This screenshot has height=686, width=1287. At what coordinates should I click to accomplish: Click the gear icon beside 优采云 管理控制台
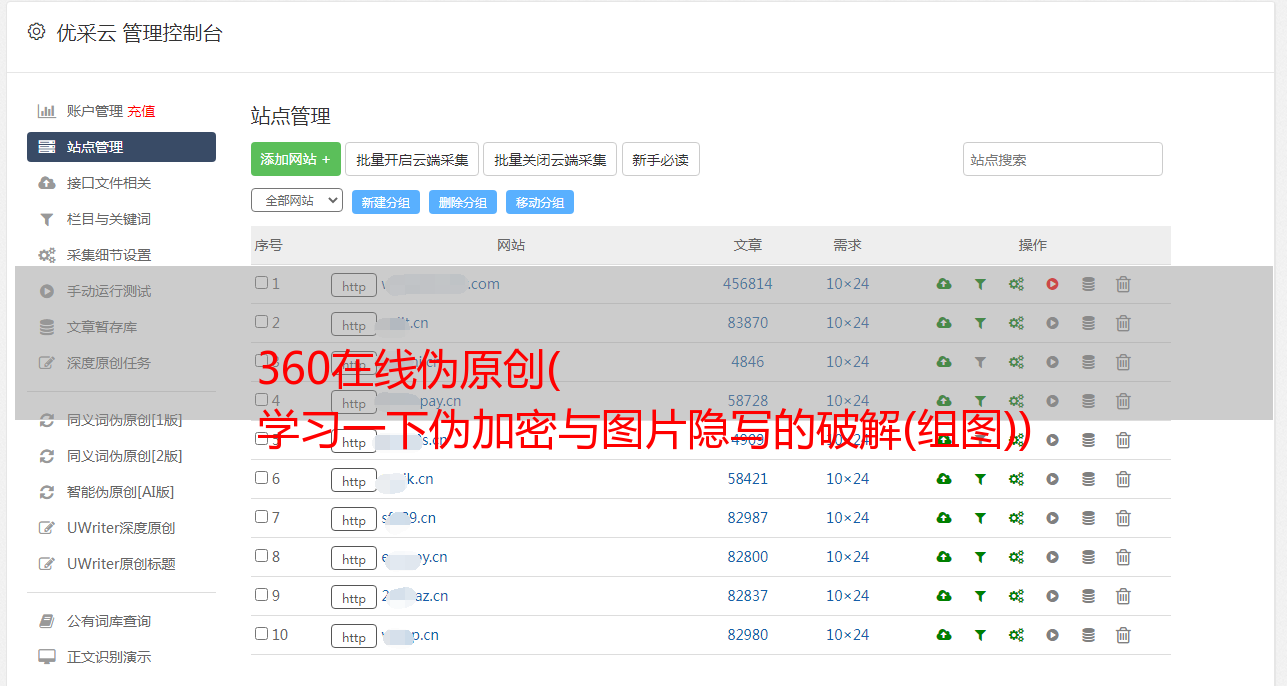coord(37,32)
